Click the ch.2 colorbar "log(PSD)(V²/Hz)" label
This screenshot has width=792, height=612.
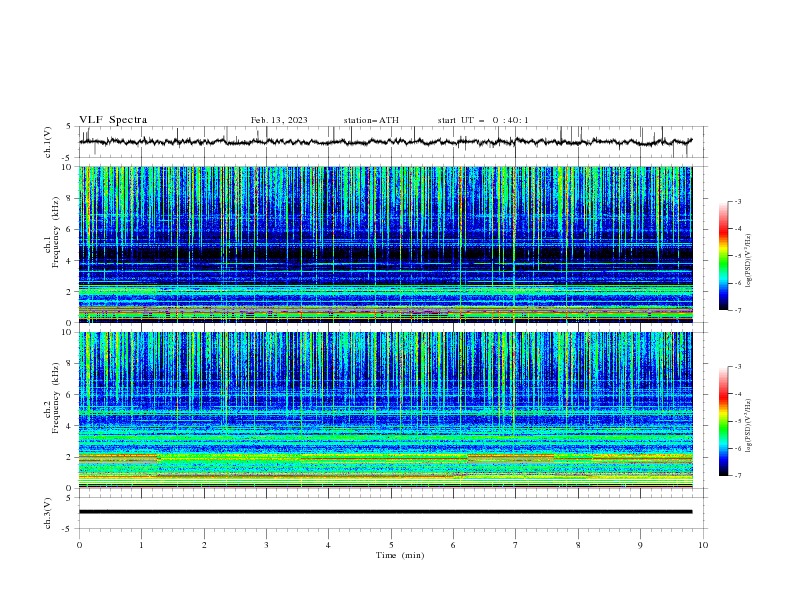pos(749,426)
